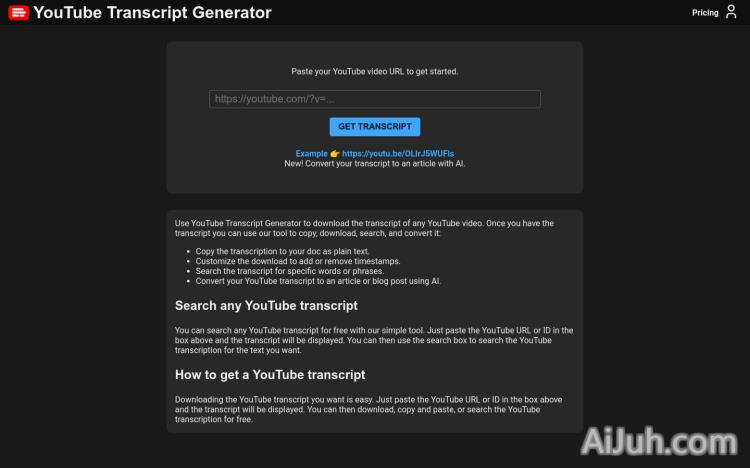Click 'Paste your YouTube video URL to get started.'

pyautogui.click(x=375, y=71)
